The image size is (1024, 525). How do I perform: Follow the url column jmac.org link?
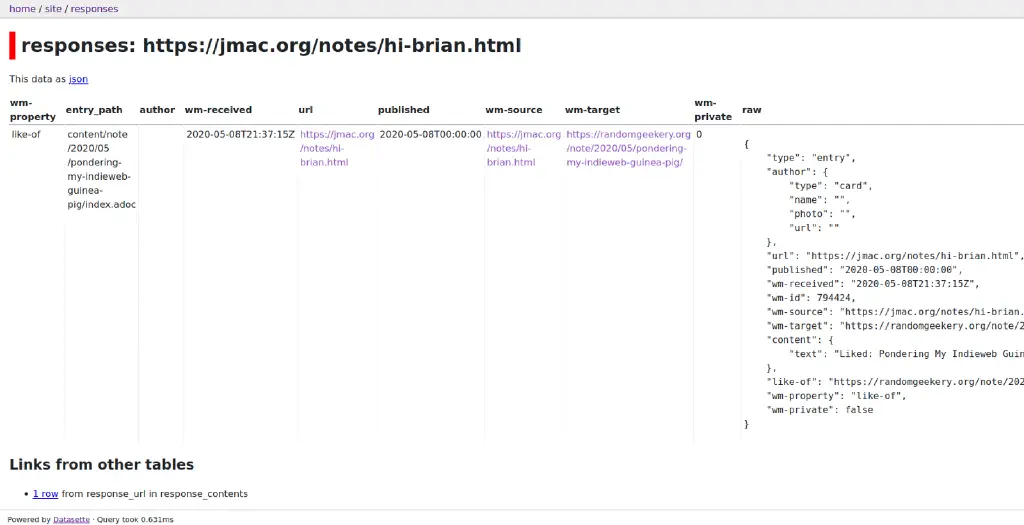pyautogui.click(x=337, y=148)
